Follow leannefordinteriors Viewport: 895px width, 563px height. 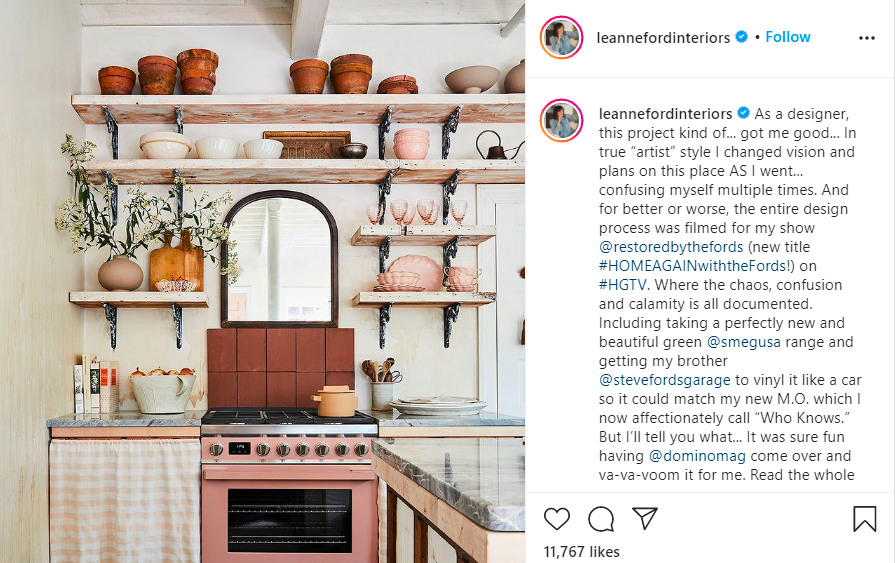pos(788,37)
